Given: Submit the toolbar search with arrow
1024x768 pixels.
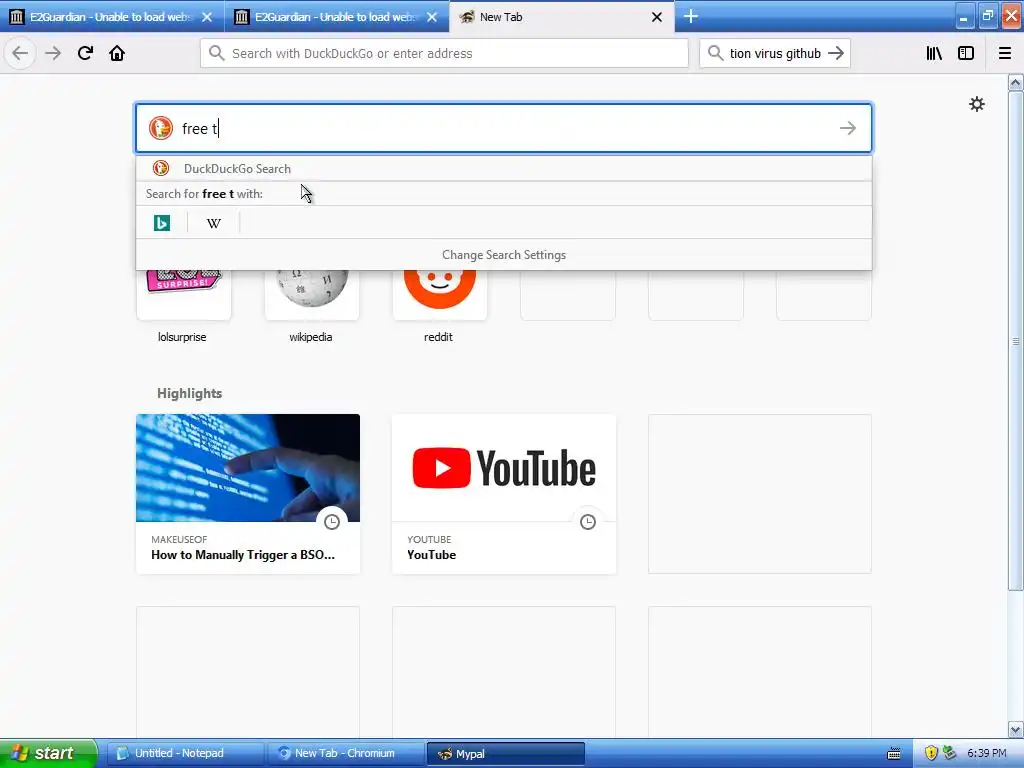Looking at the screenshot, I should (x=836, y=54).
